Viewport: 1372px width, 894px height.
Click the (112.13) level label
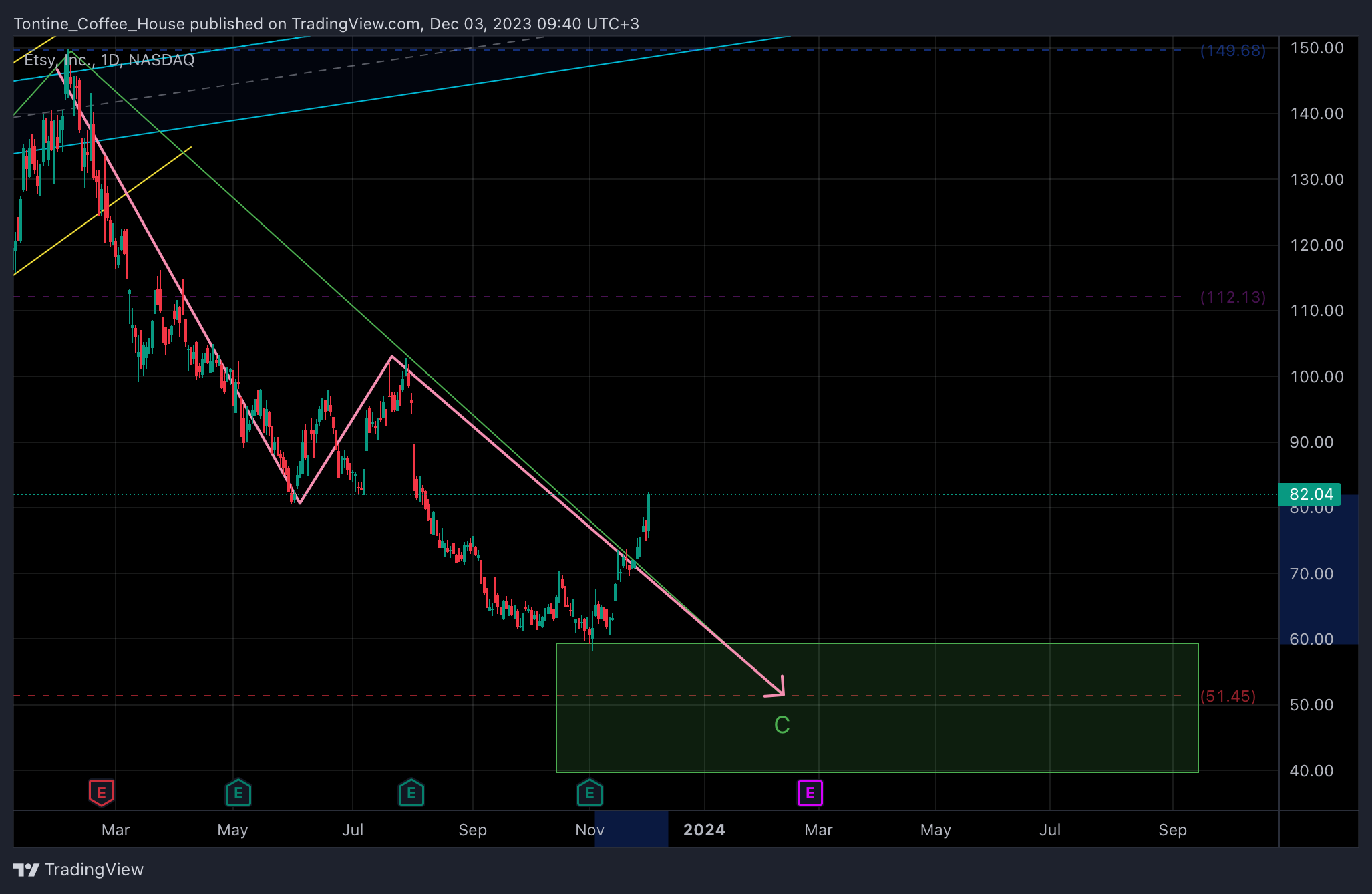click(1233, 297)
